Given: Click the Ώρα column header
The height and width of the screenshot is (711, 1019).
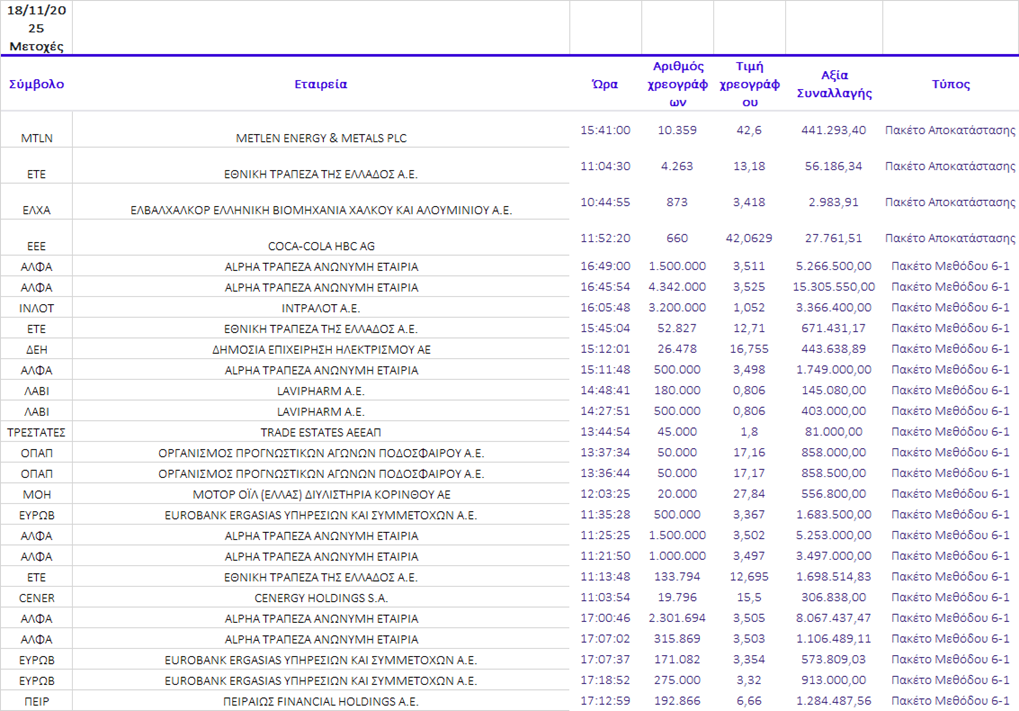Looking at the screenshot, I should [605, 84].
